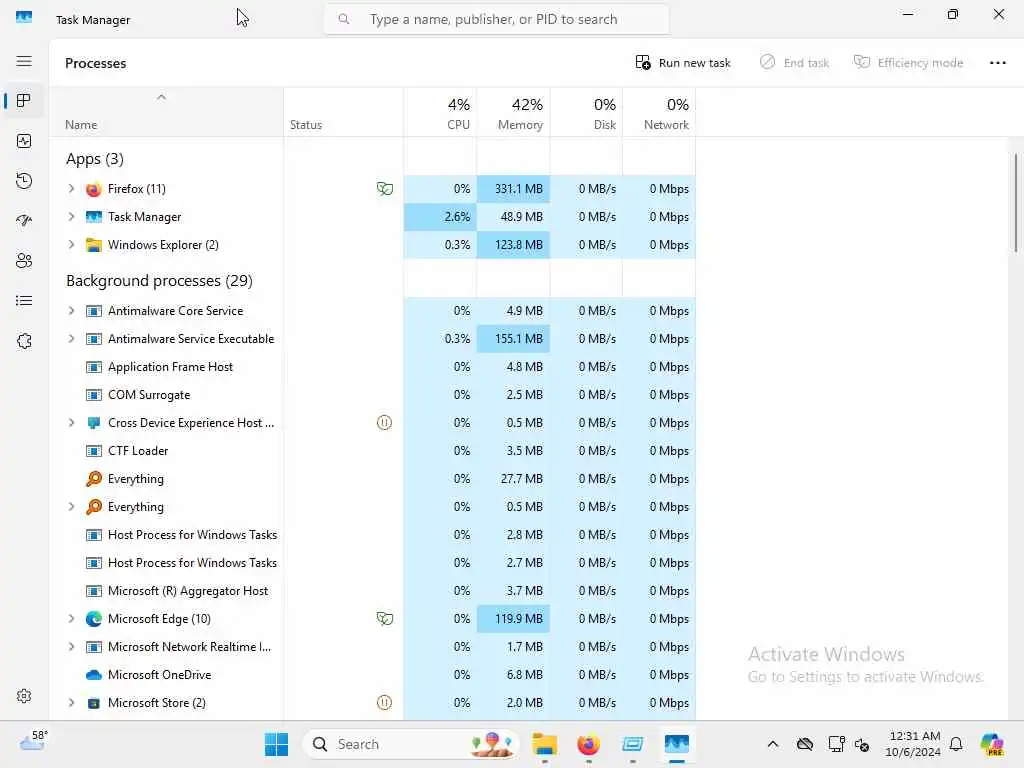The width and height of the screenshot is (1024, 768).
Task: Select the Processes page icon in sidebar
Action: point(24,101)
